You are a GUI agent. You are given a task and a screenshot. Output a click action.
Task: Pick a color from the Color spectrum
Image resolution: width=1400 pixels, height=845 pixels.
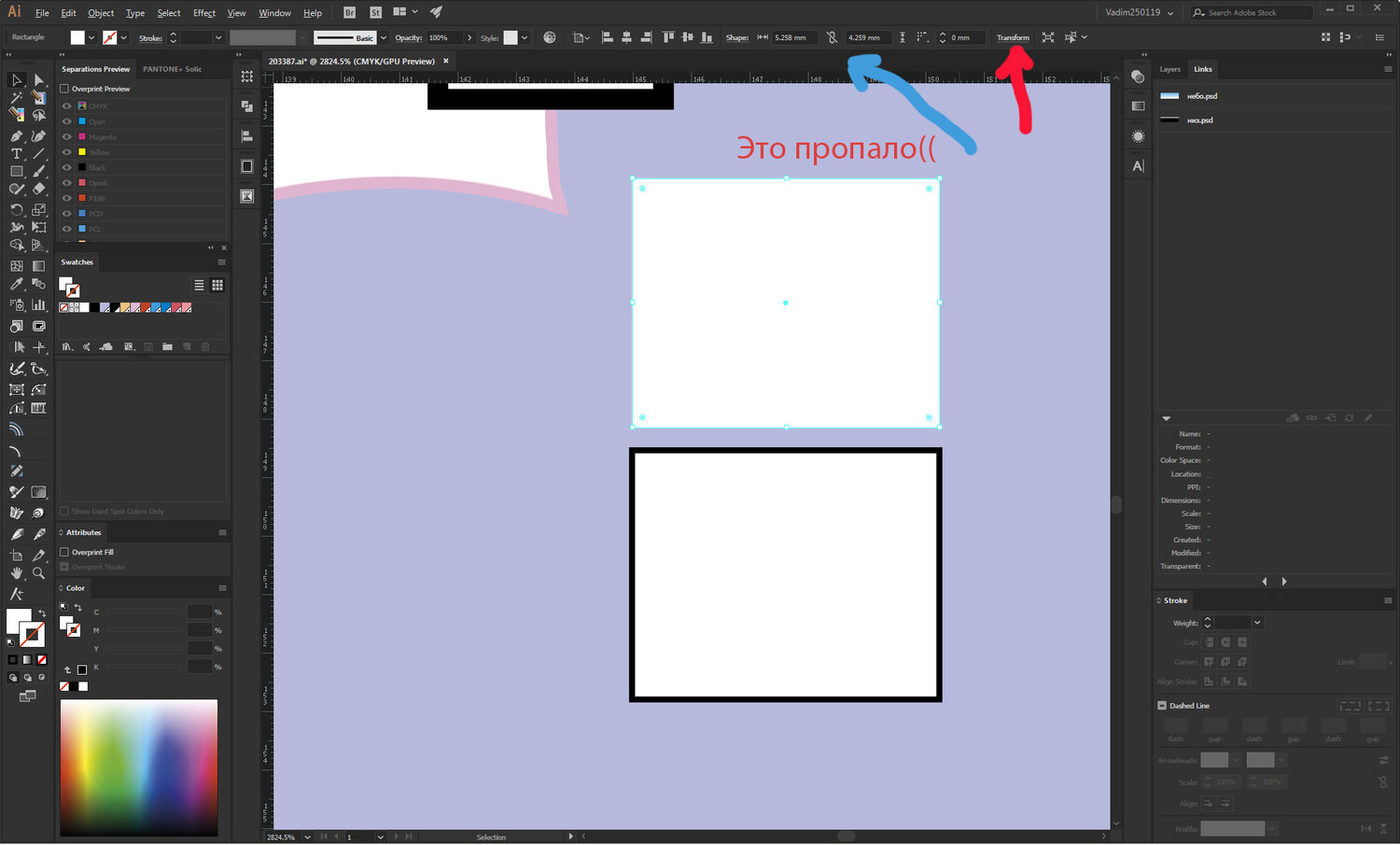click(139, 768)
